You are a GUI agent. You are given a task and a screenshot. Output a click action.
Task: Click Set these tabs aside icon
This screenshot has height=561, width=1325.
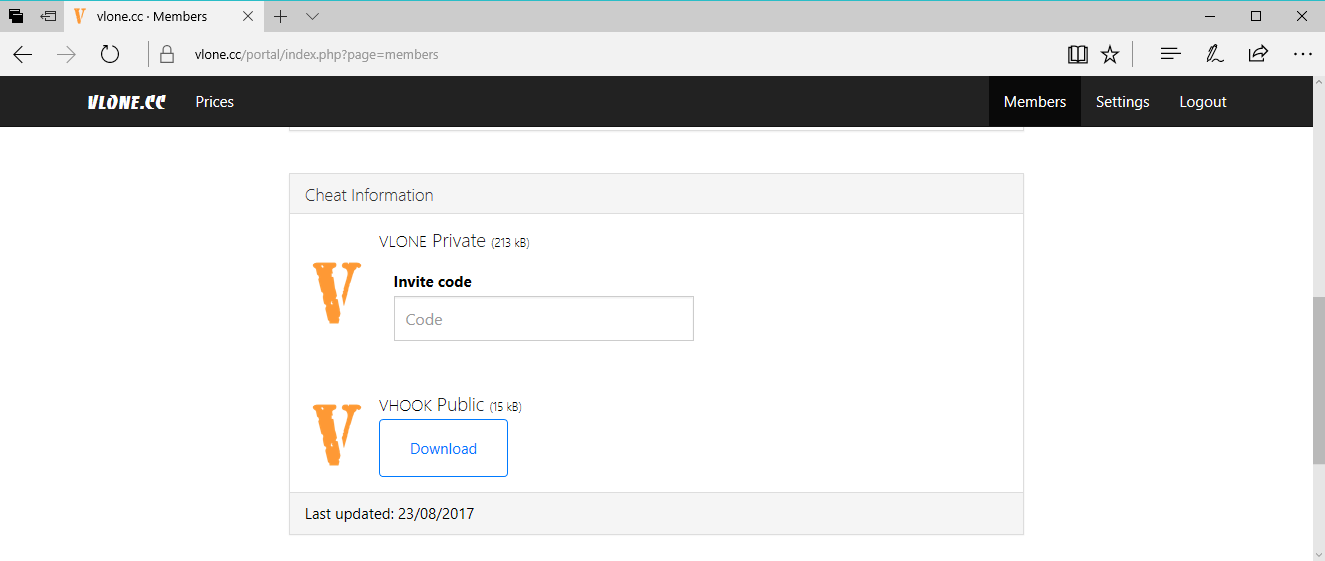(48, 16)
